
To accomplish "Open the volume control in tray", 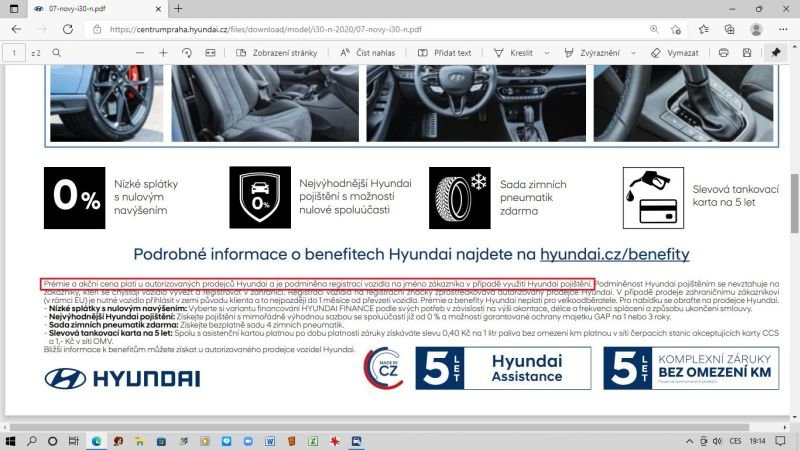I will pyautogui.click(x=717, y=441).
